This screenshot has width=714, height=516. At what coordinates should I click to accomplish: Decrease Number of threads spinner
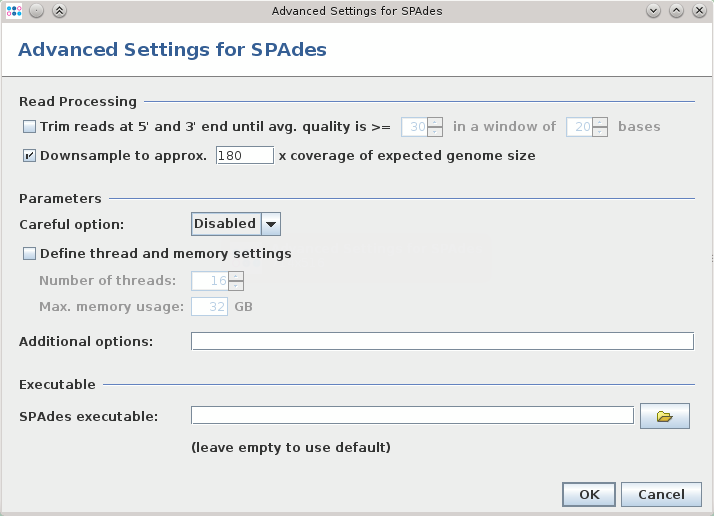235,286
